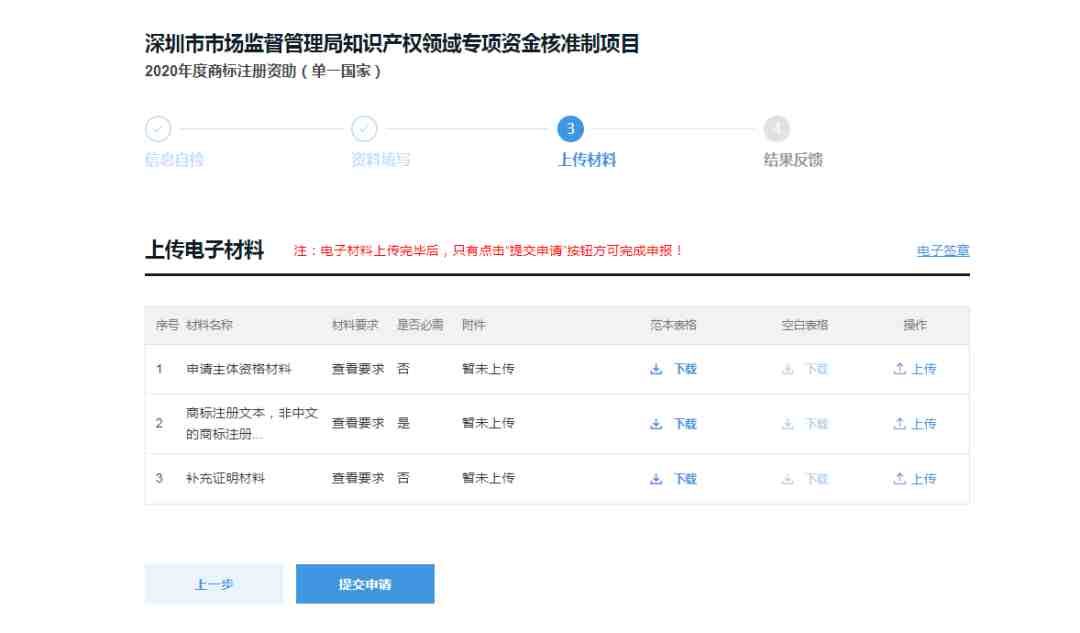Click the 商标注册文本 material name cell
1080x633 pixels.
pos(252,424)
